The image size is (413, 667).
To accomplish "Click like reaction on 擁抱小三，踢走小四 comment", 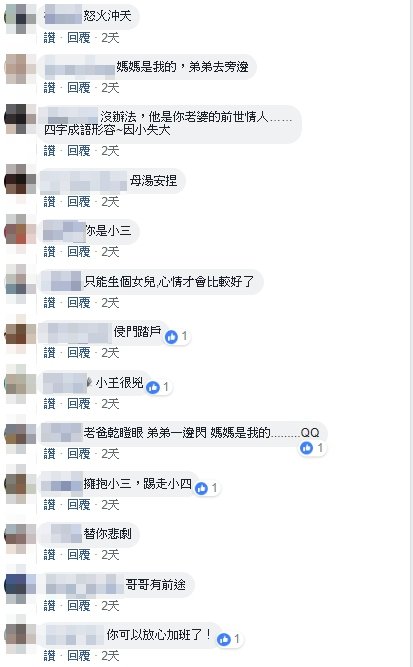I will [201, 488].
